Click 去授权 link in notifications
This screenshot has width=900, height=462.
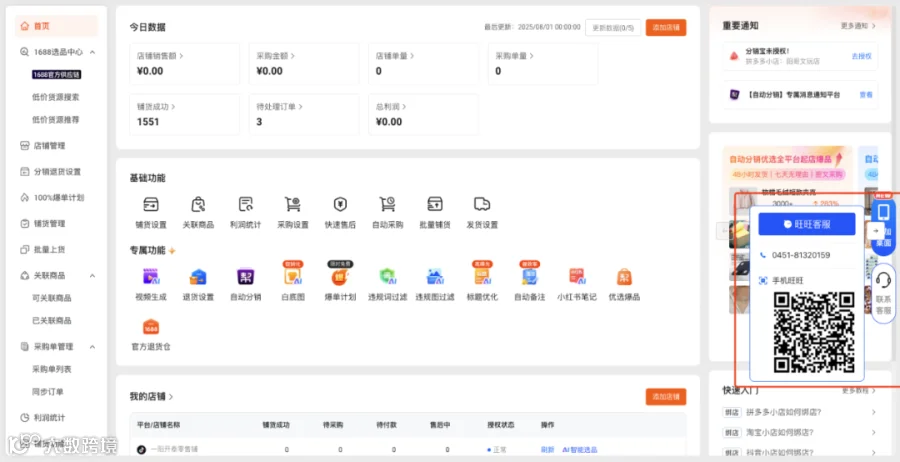point(862,56)
